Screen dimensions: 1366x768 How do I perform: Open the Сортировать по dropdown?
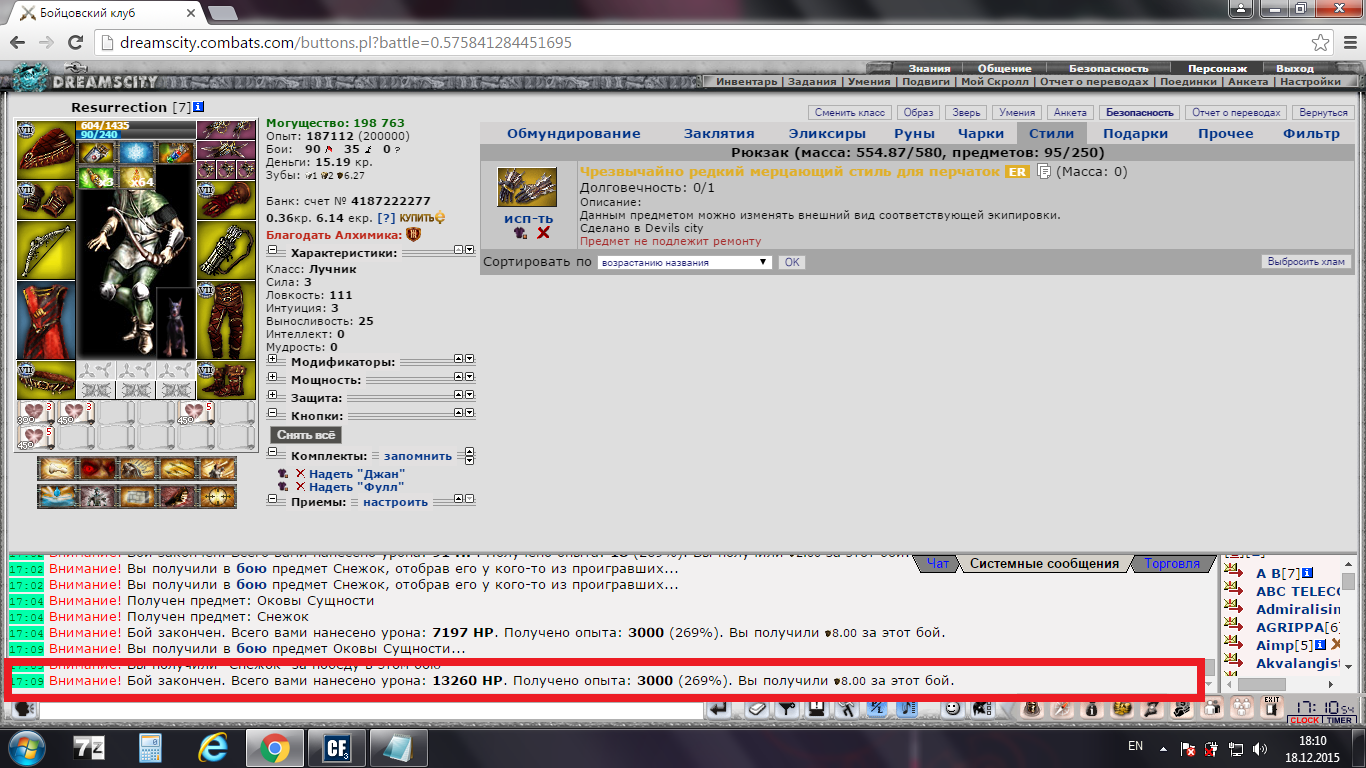tap(684, 262)
